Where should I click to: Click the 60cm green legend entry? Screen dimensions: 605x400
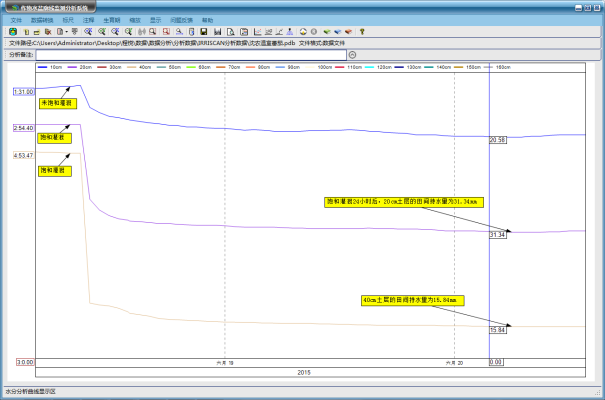coord(198,67)
